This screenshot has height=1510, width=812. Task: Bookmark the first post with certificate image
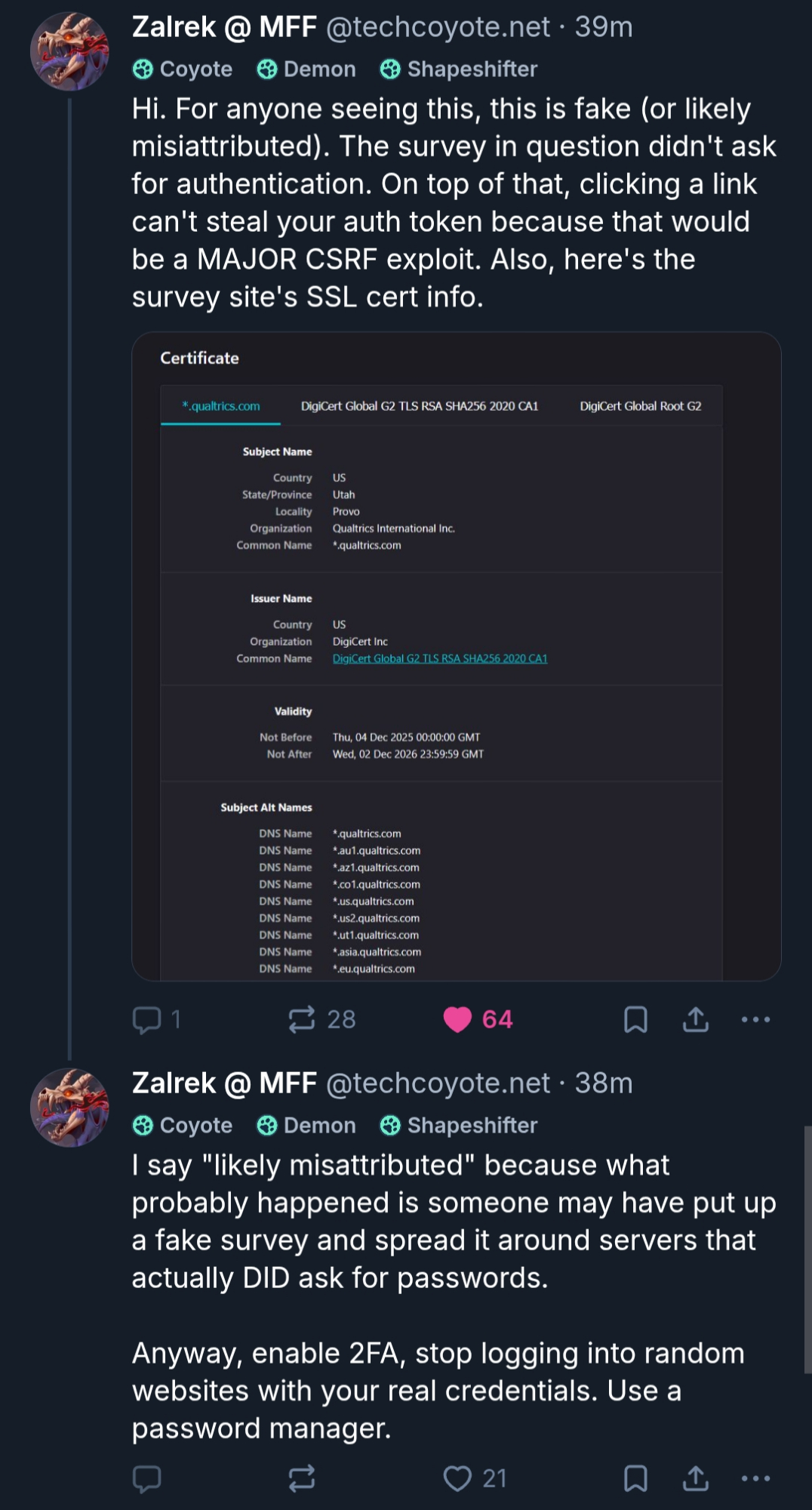tap(635, 1019)
